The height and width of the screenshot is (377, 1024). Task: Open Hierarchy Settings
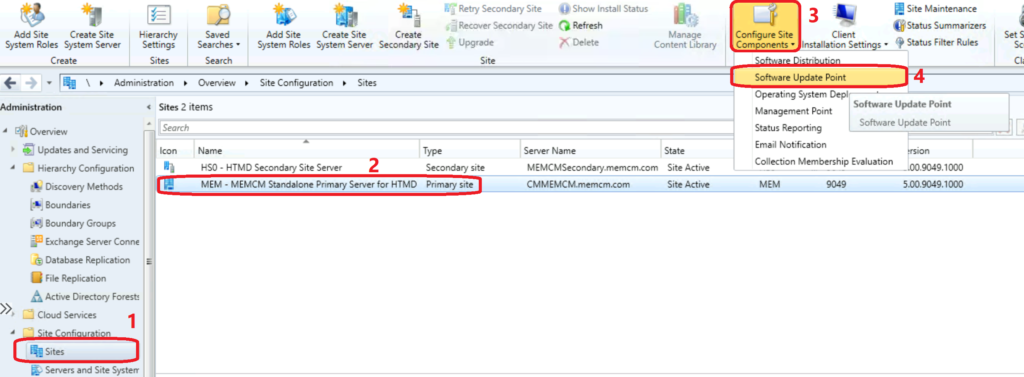click(159, 26)
